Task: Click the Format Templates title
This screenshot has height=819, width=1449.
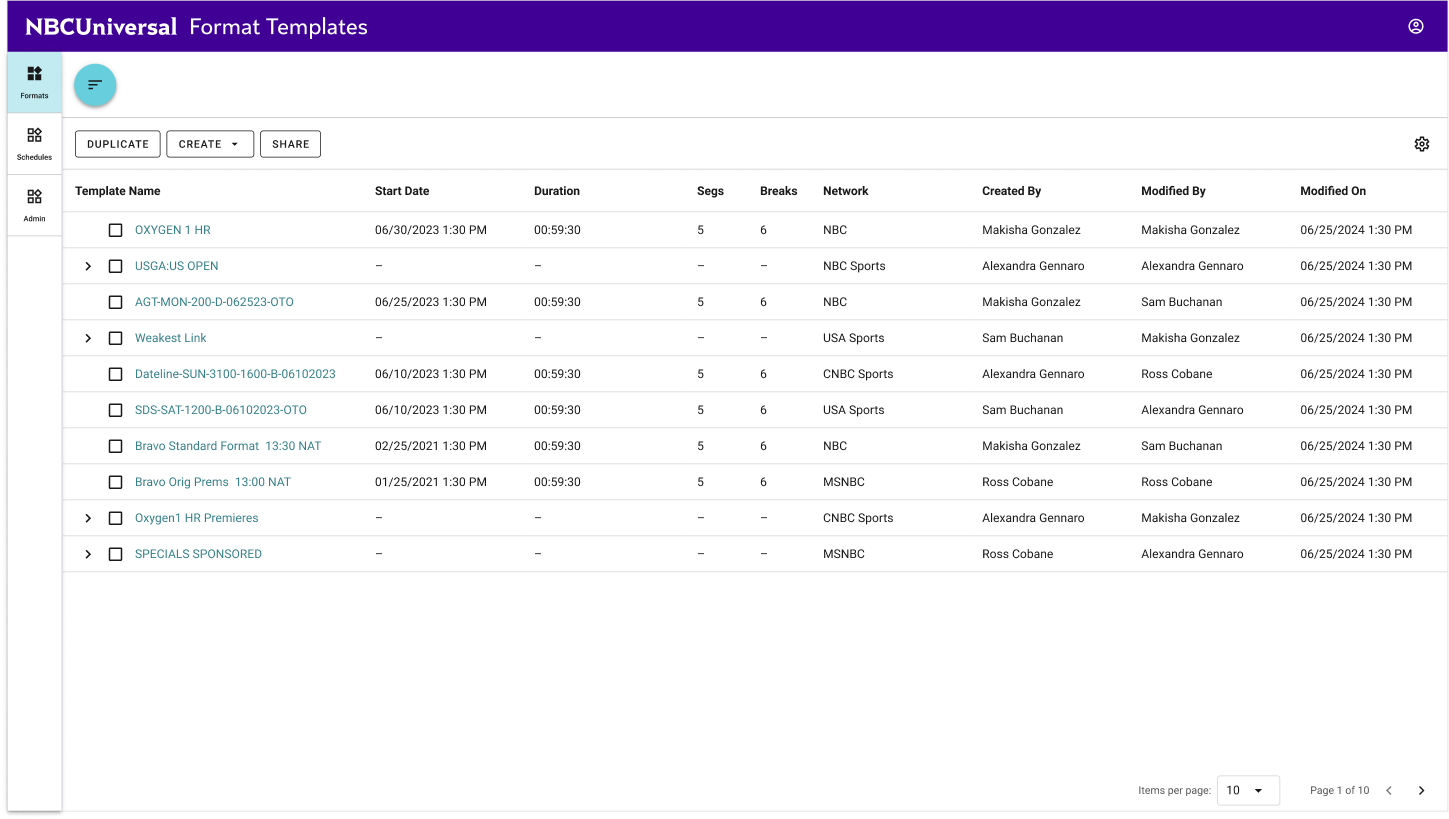Action: [x=279, y=27]
